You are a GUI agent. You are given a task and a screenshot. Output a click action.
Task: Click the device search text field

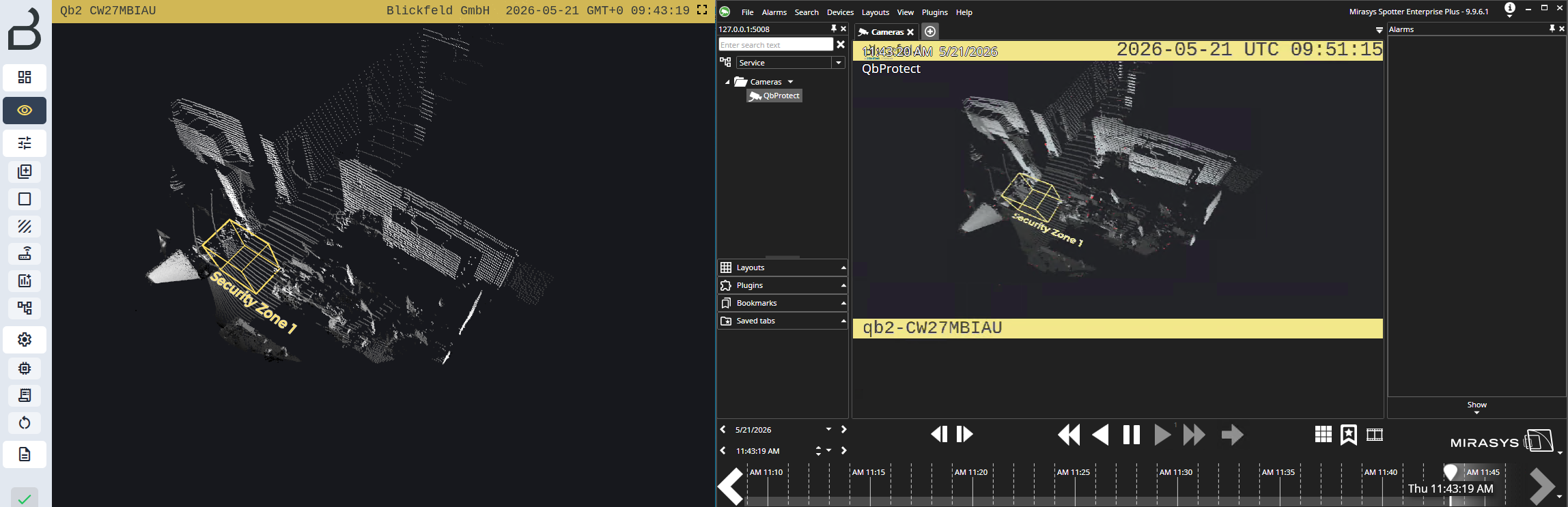coord(776,44)
